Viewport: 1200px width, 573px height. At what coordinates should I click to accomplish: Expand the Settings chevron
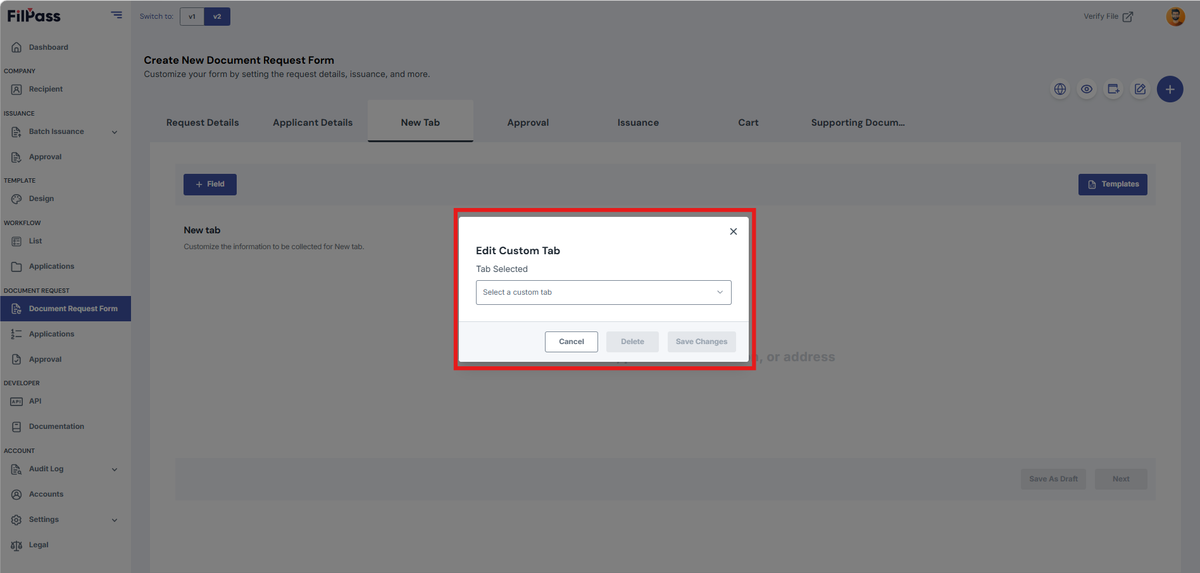click(x=114, y=520)
